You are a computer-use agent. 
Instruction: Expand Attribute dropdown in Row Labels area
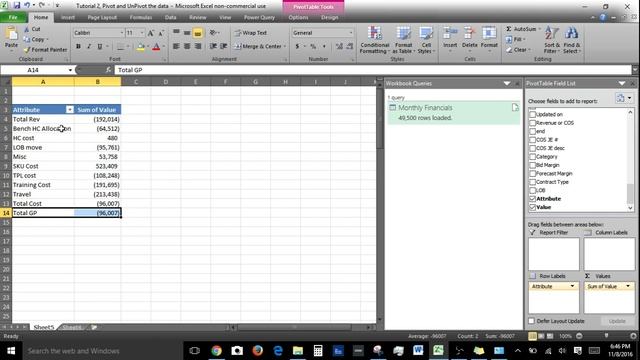[x=572, y=287]
